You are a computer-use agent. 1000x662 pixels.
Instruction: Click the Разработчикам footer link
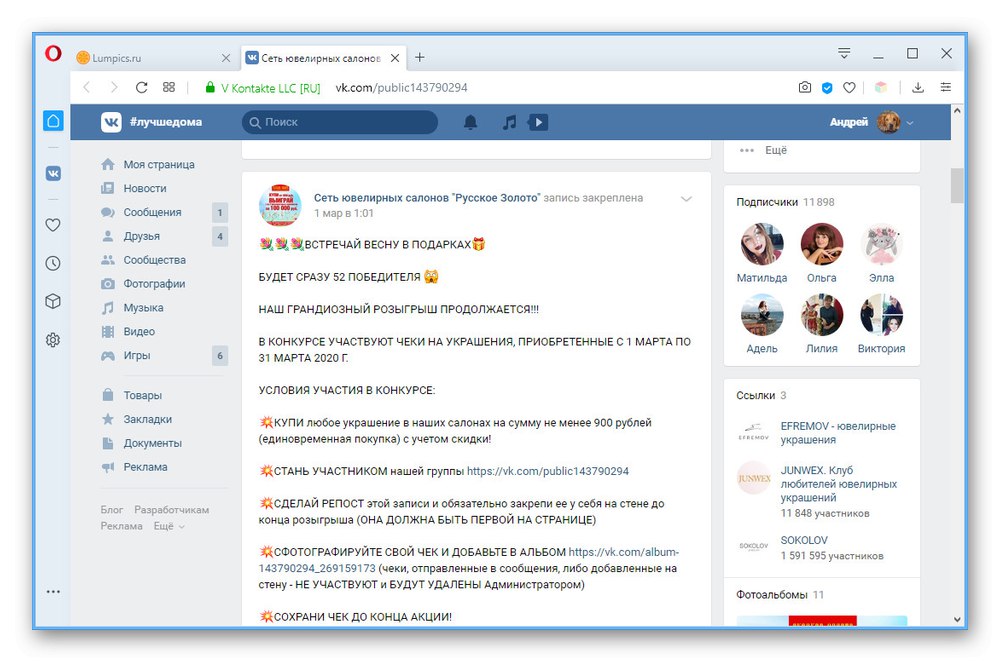172,510
